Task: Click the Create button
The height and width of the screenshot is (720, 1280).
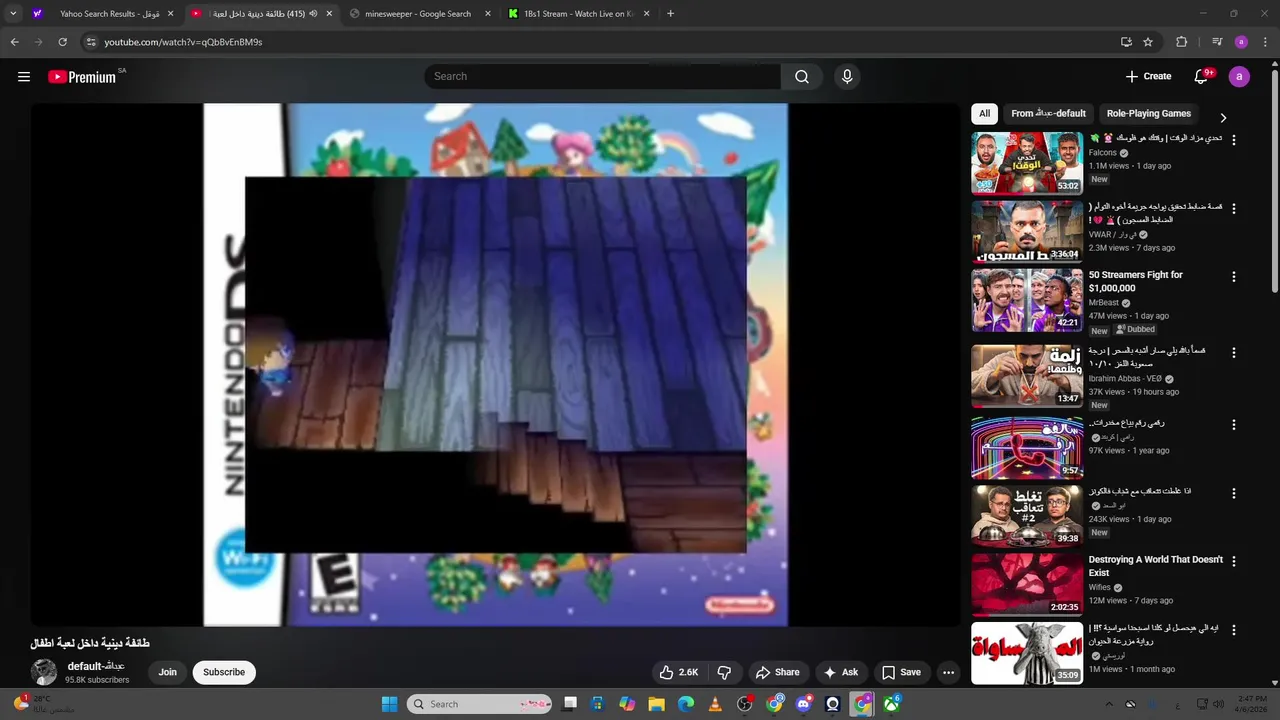Action: click(1148, 76)
